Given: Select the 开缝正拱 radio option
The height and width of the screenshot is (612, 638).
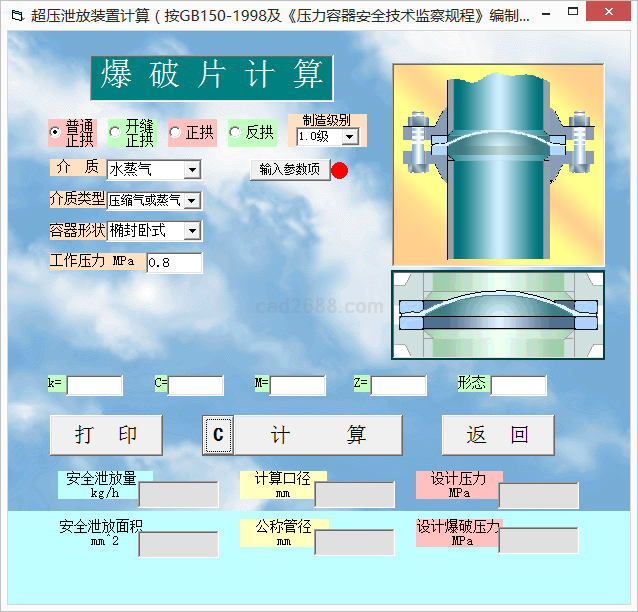Looking at the screenshot, I should 115,133.
